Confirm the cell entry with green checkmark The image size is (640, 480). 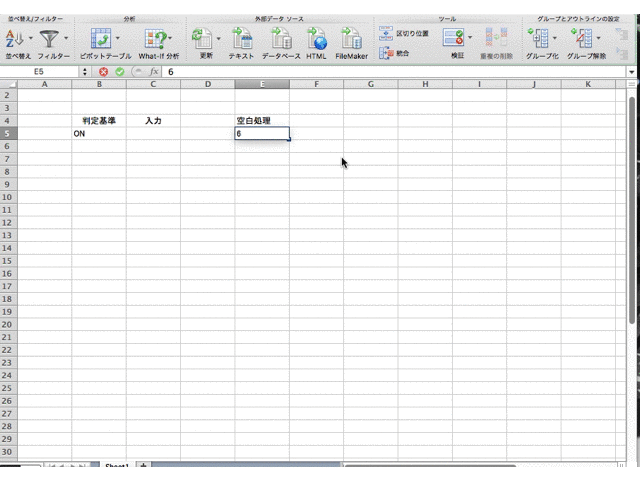120,72
